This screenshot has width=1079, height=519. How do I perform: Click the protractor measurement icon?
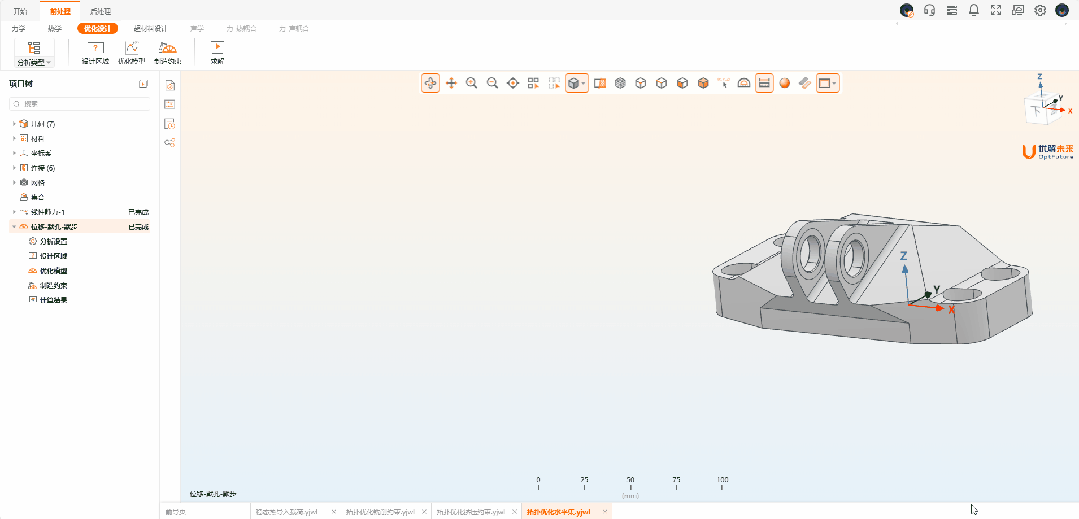743,83
